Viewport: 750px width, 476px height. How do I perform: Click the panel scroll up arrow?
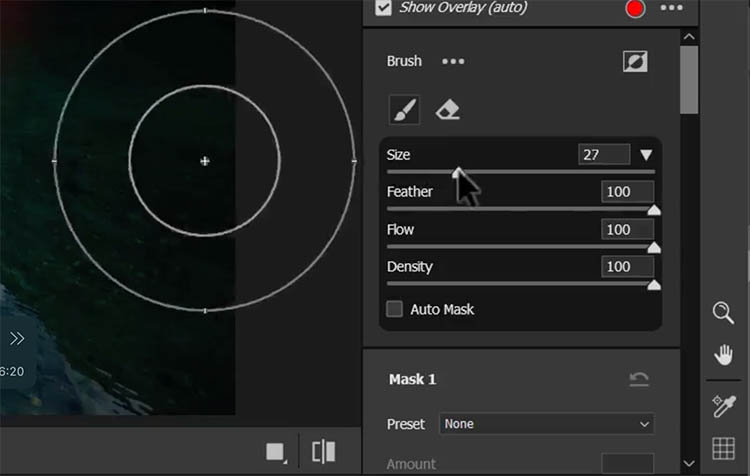coord(689,37)
